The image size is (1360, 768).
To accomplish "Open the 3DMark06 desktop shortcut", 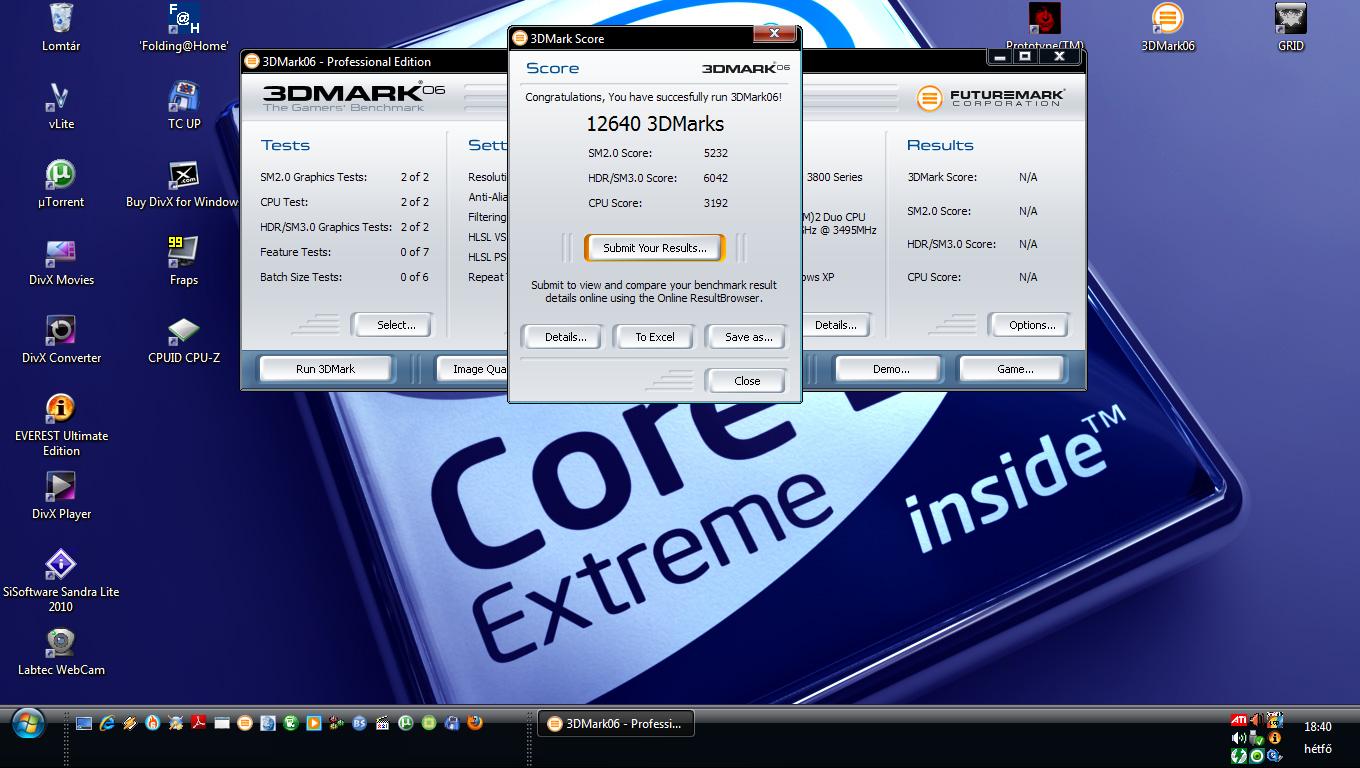I will coord(1167,28).
